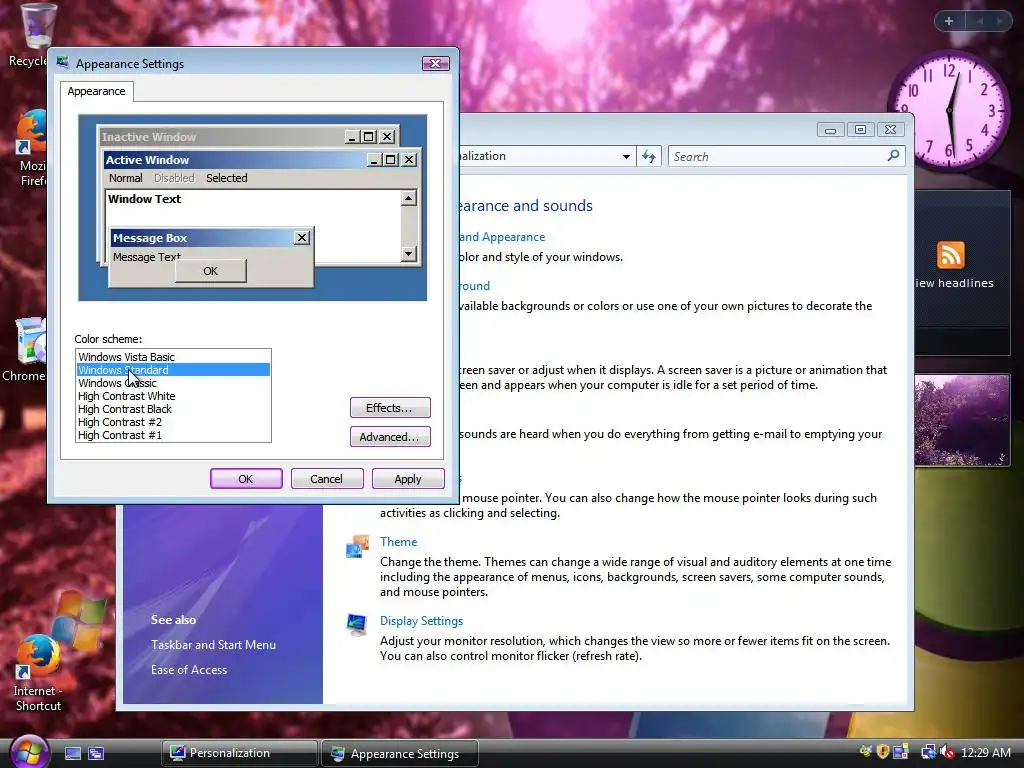This screenshot has height=768, width=1024.
Task: Click the Appearance Settings title bar icon
Action: 63,63
